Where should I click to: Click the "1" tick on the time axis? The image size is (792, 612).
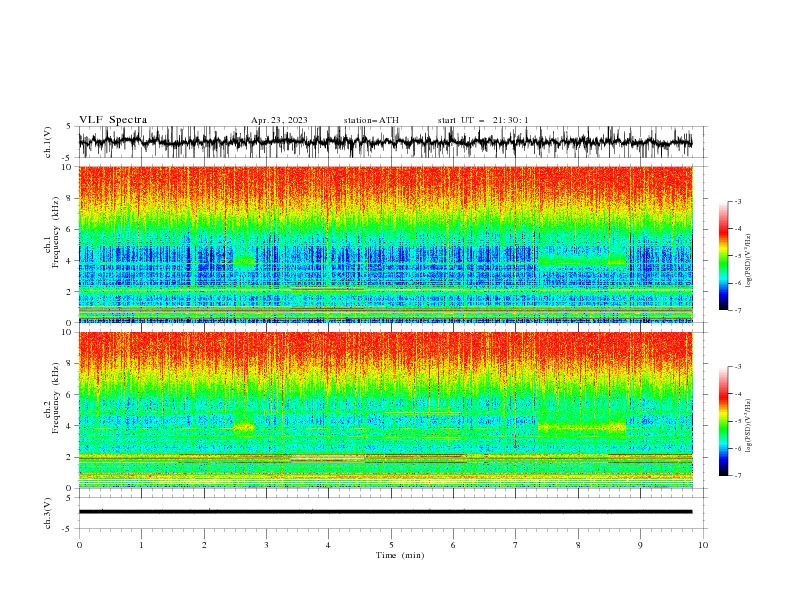141,545
